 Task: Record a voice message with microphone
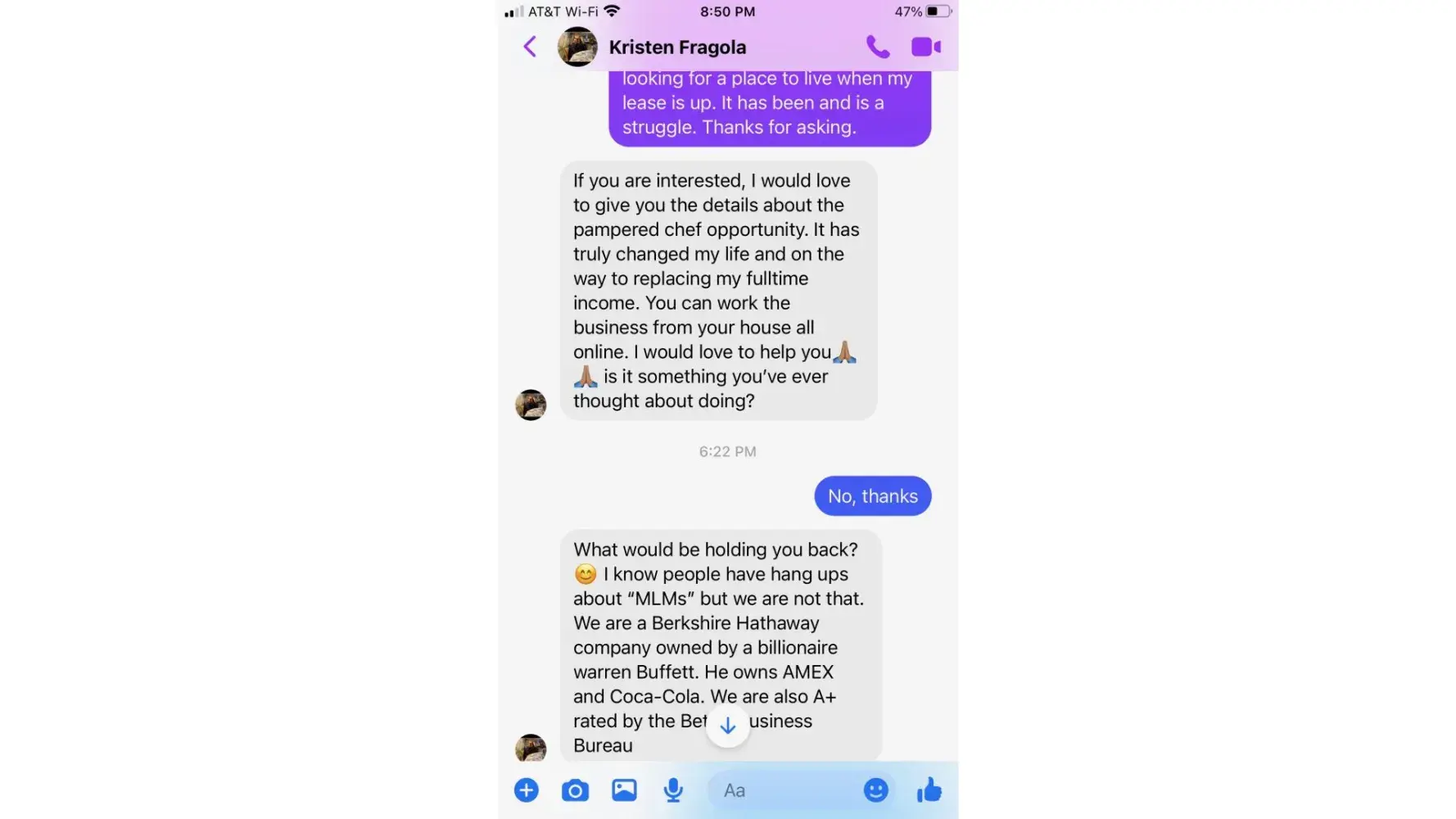[673, 790]
